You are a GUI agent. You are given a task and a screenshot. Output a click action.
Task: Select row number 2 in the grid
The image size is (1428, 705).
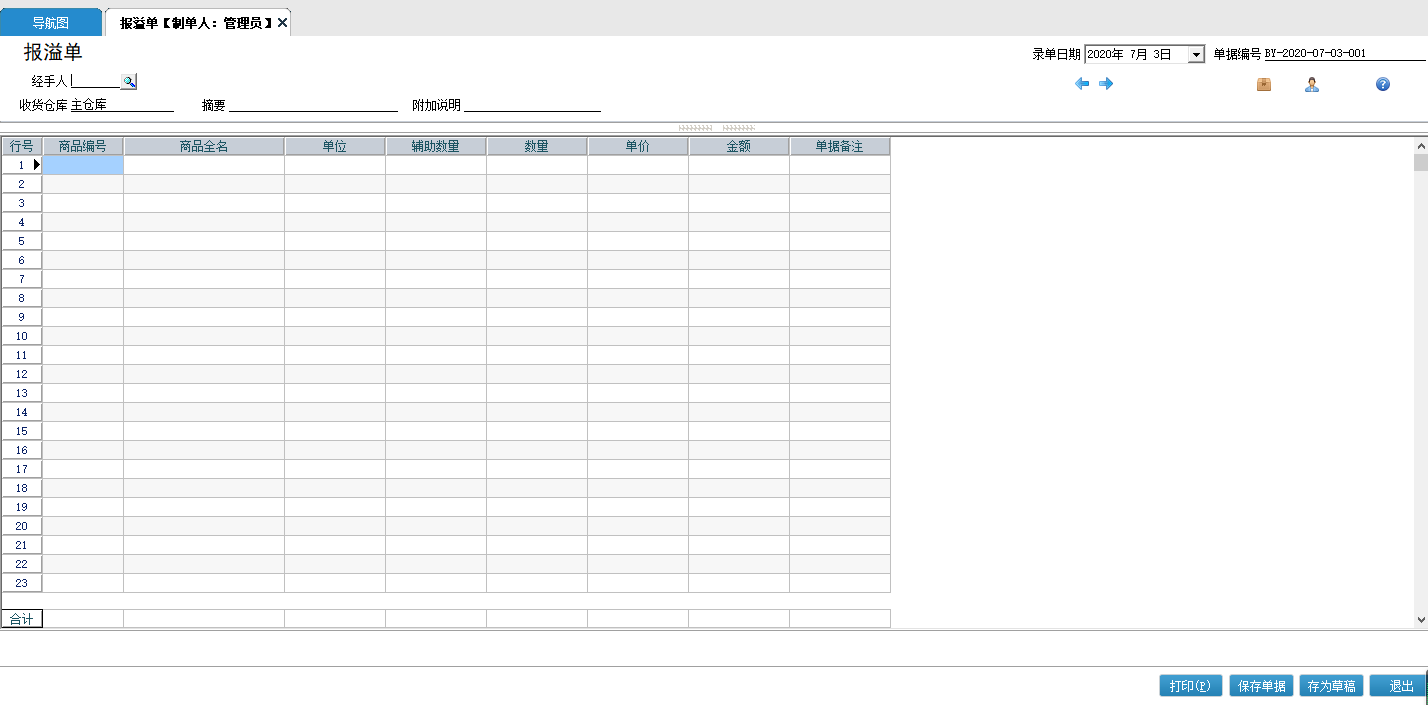tap(22, 184)
